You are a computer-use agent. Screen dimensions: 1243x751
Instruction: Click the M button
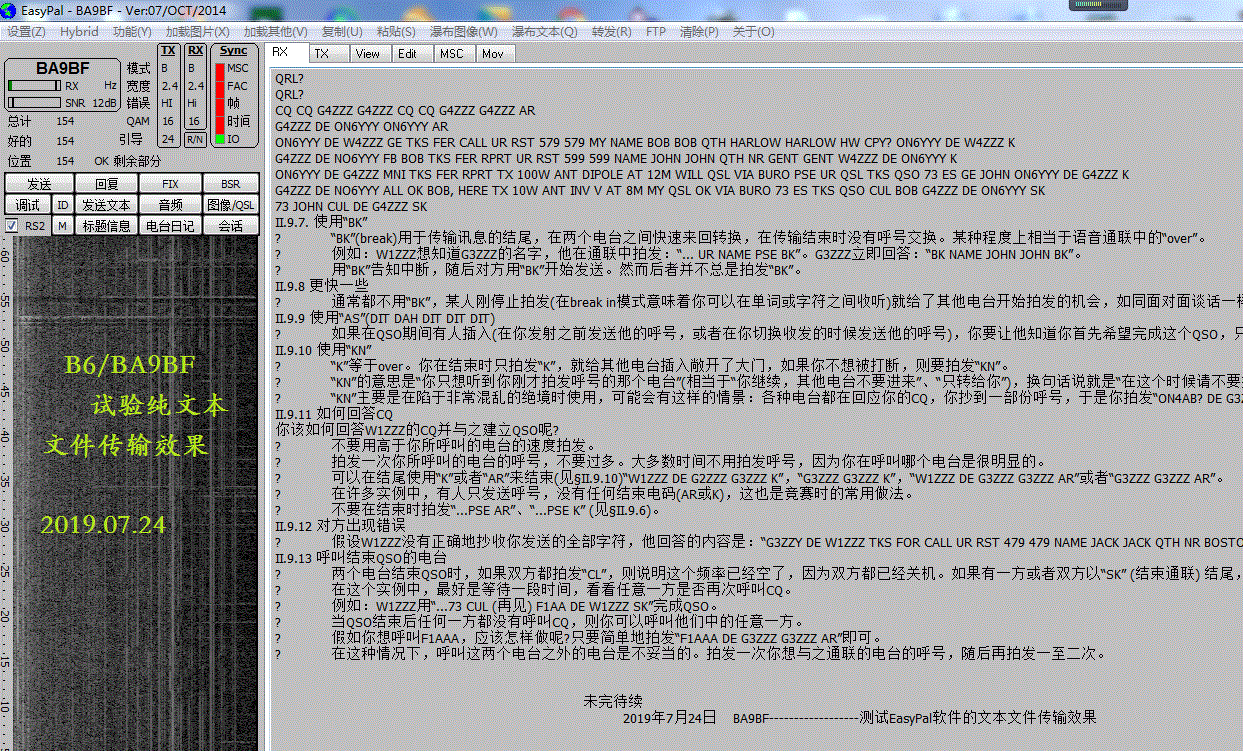[63, 226]
